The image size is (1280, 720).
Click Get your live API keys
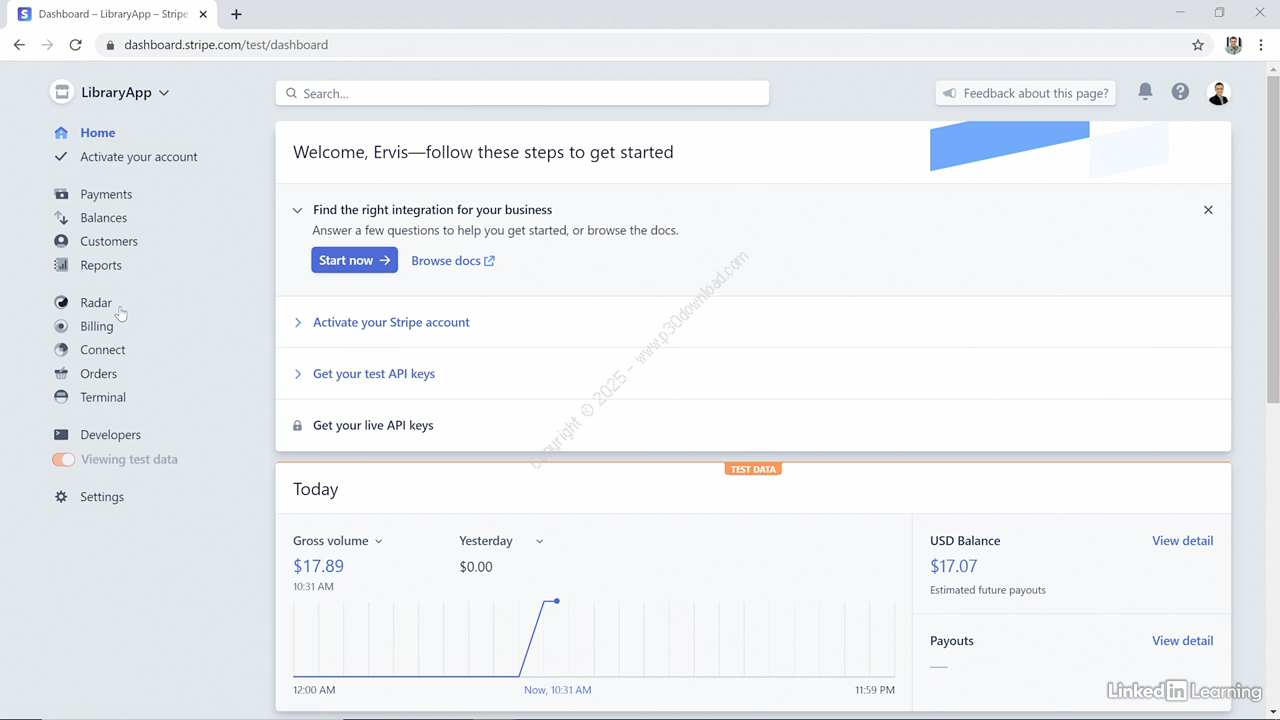(x=373, y=425)
